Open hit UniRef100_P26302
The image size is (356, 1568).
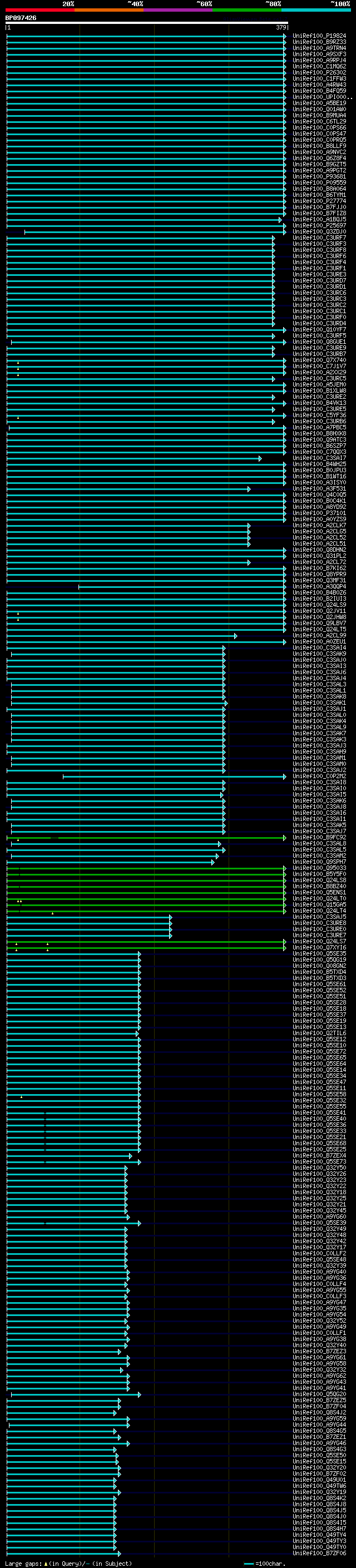point(319,72)
